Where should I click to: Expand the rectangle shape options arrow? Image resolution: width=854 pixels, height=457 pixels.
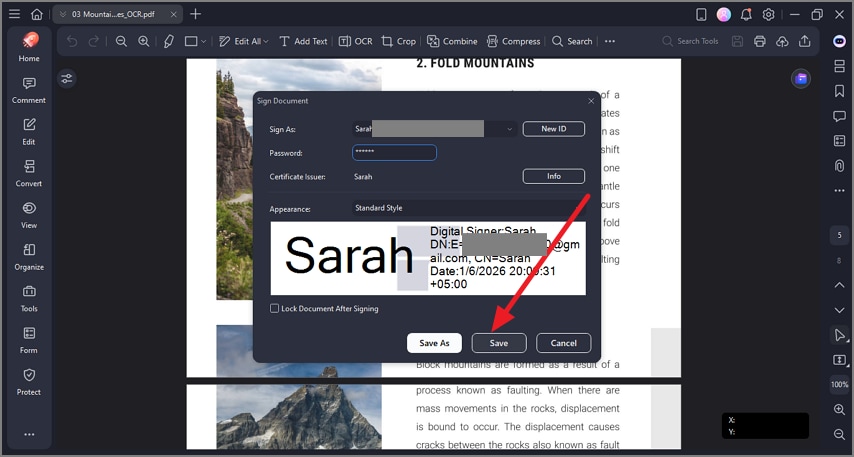pyautogui.click(x=204, y=41)
